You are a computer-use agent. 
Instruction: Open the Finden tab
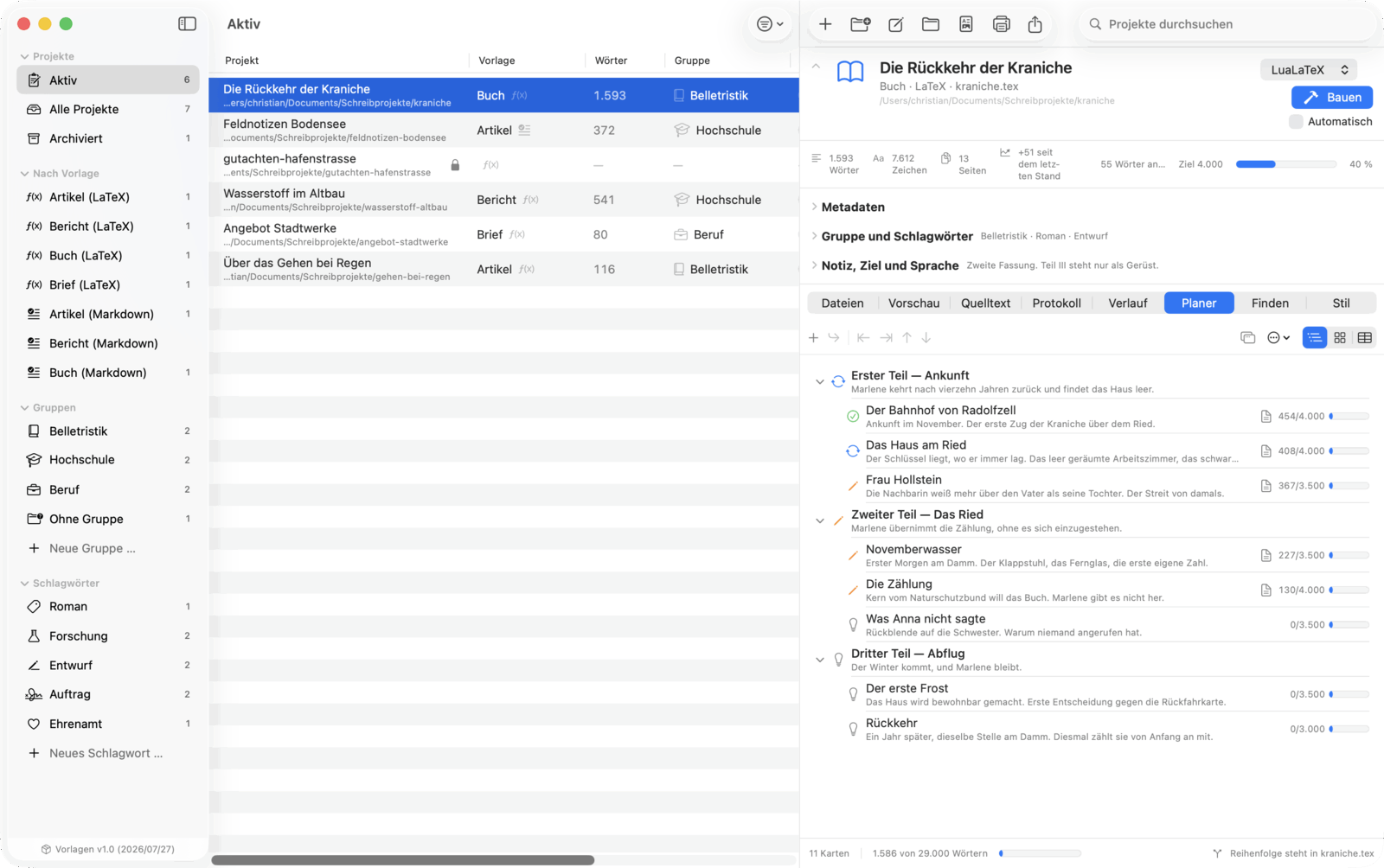click(1270, 303)
